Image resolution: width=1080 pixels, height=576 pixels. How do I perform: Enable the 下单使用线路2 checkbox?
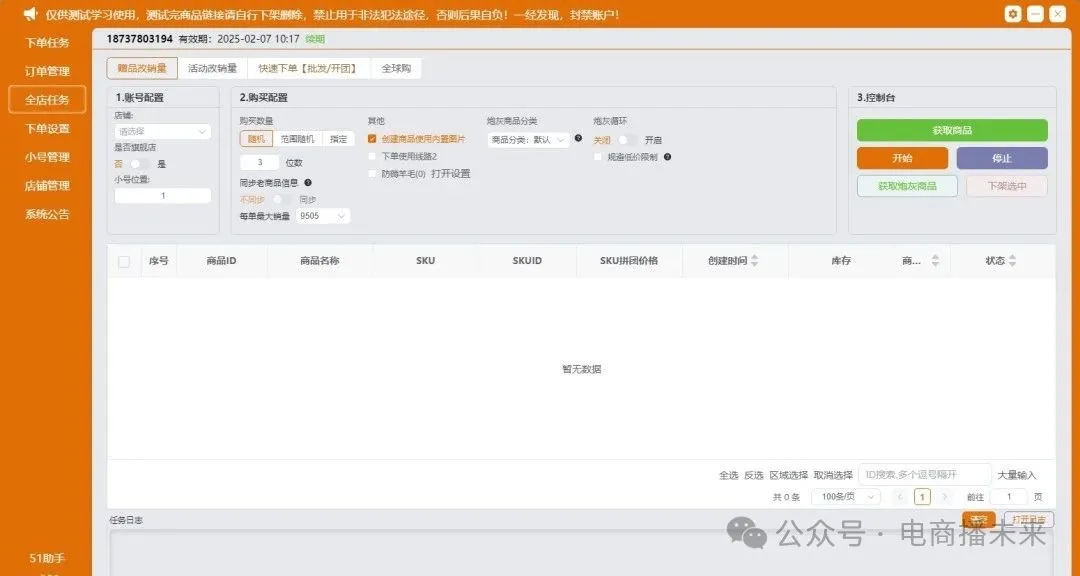[372, 157]
